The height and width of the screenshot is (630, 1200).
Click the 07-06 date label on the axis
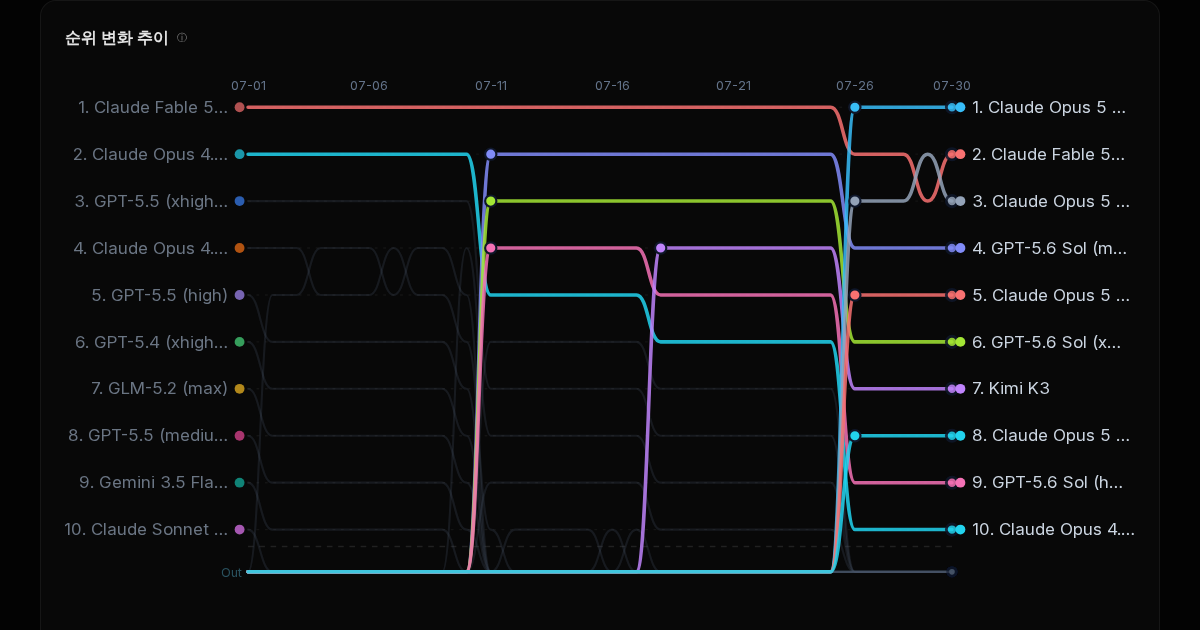click(369, 86)
